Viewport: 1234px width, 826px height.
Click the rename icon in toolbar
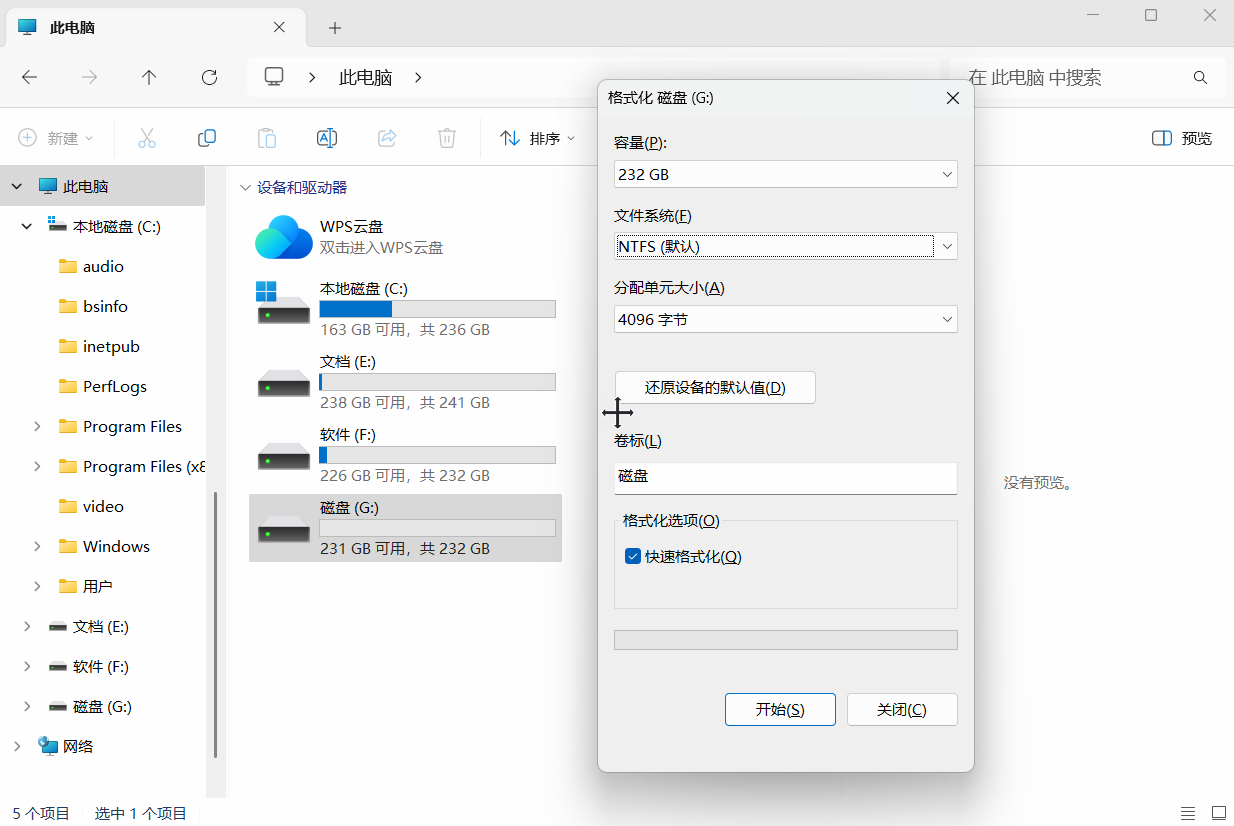[327, 138]
